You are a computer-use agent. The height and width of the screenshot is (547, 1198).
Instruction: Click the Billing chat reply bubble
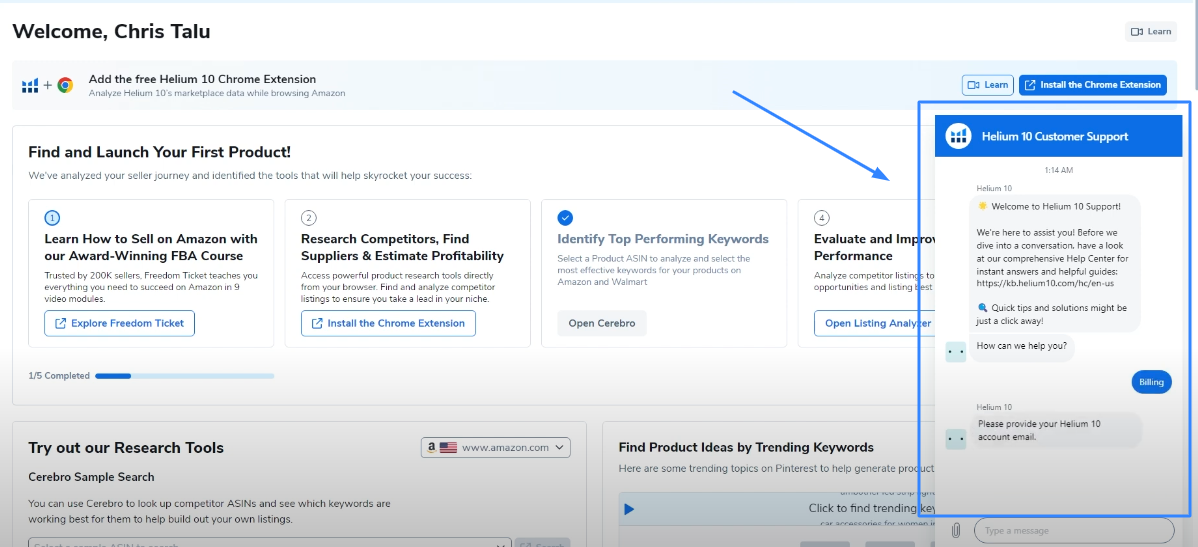point(1151,383)
